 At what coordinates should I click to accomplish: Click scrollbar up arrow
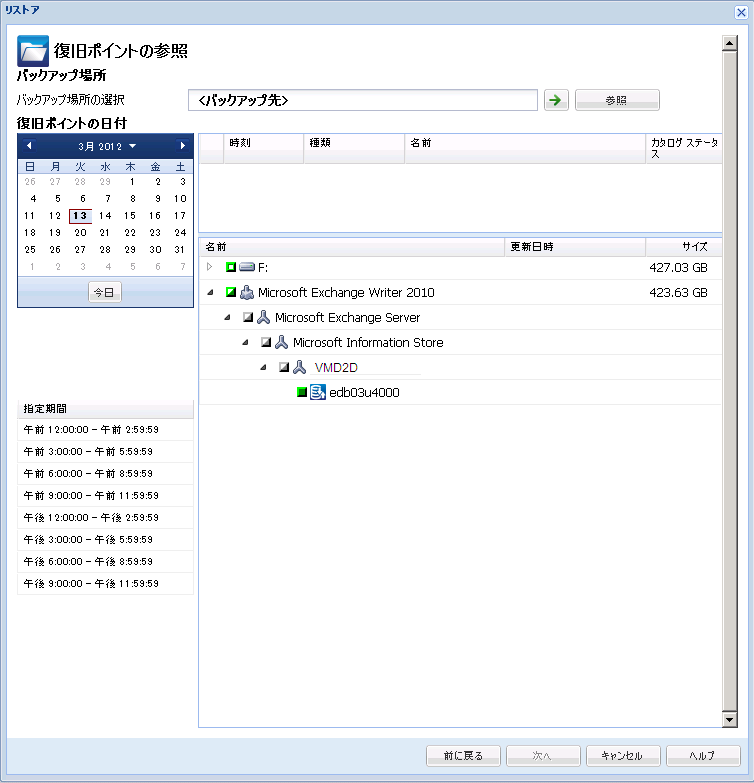(730, 43)
